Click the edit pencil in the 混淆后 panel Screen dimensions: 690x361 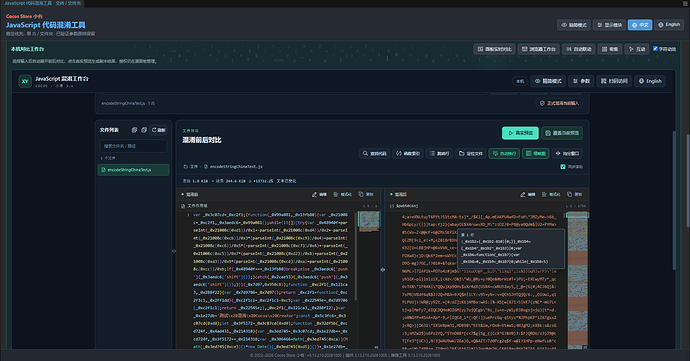tap(528, 194)
